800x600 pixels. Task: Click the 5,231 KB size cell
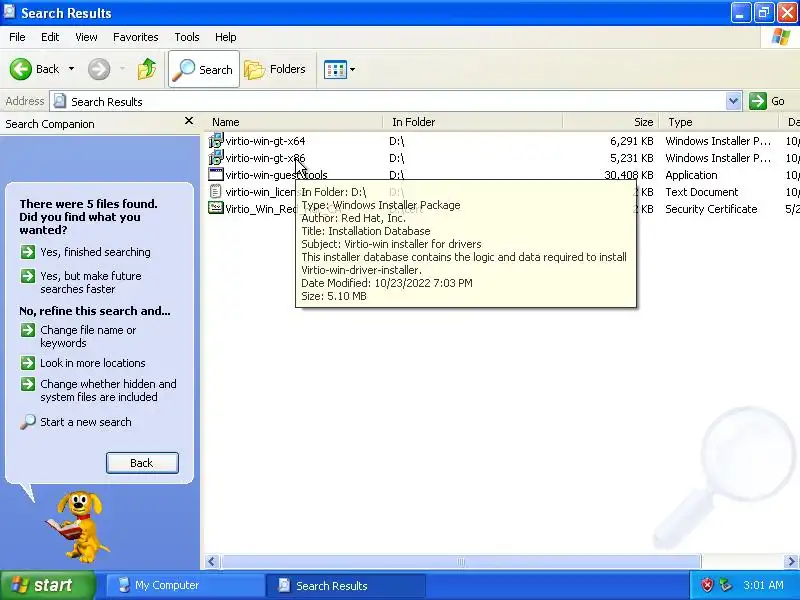pyautogui.click(x=632, y=158)
